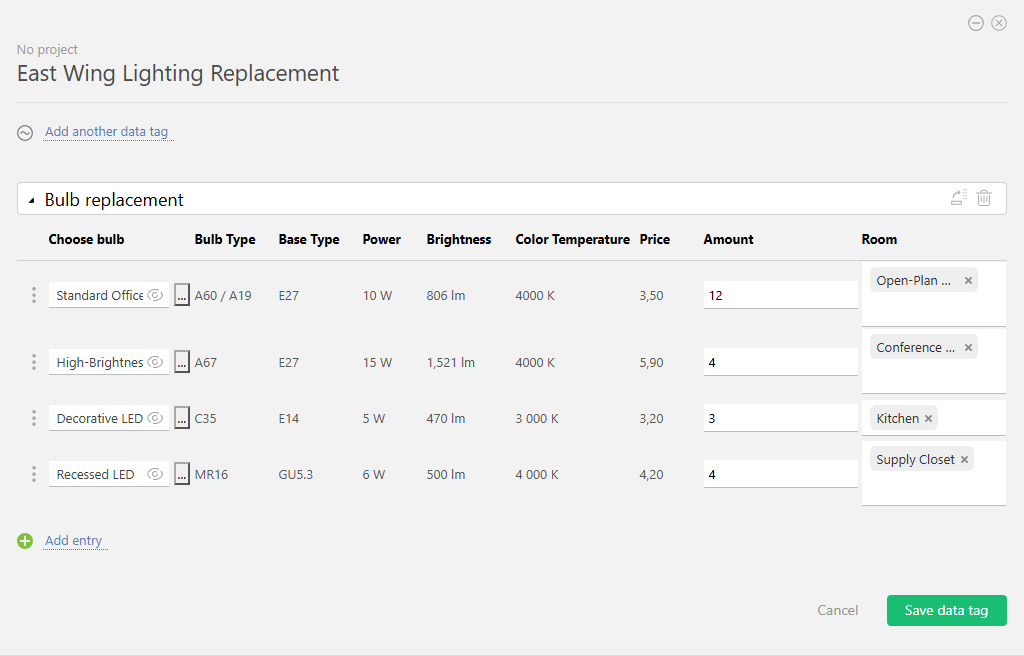Click the E14 base type cell

(x=289, y=418)
